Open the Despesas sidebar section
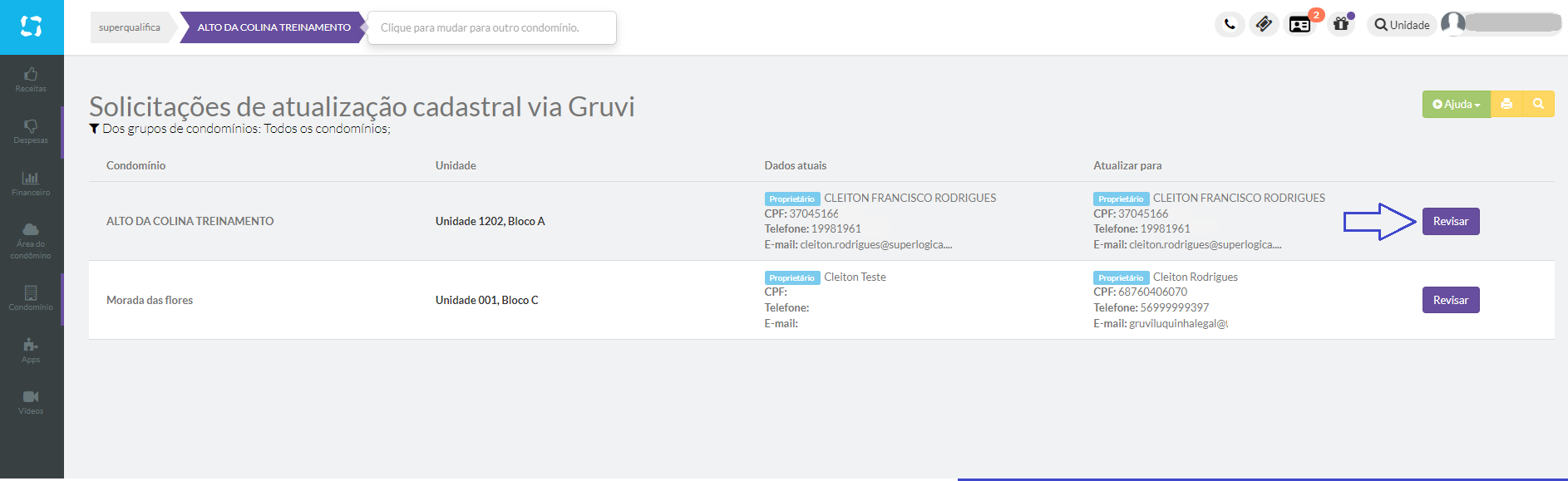The image size is (1568, 481). tap(31, 131)
